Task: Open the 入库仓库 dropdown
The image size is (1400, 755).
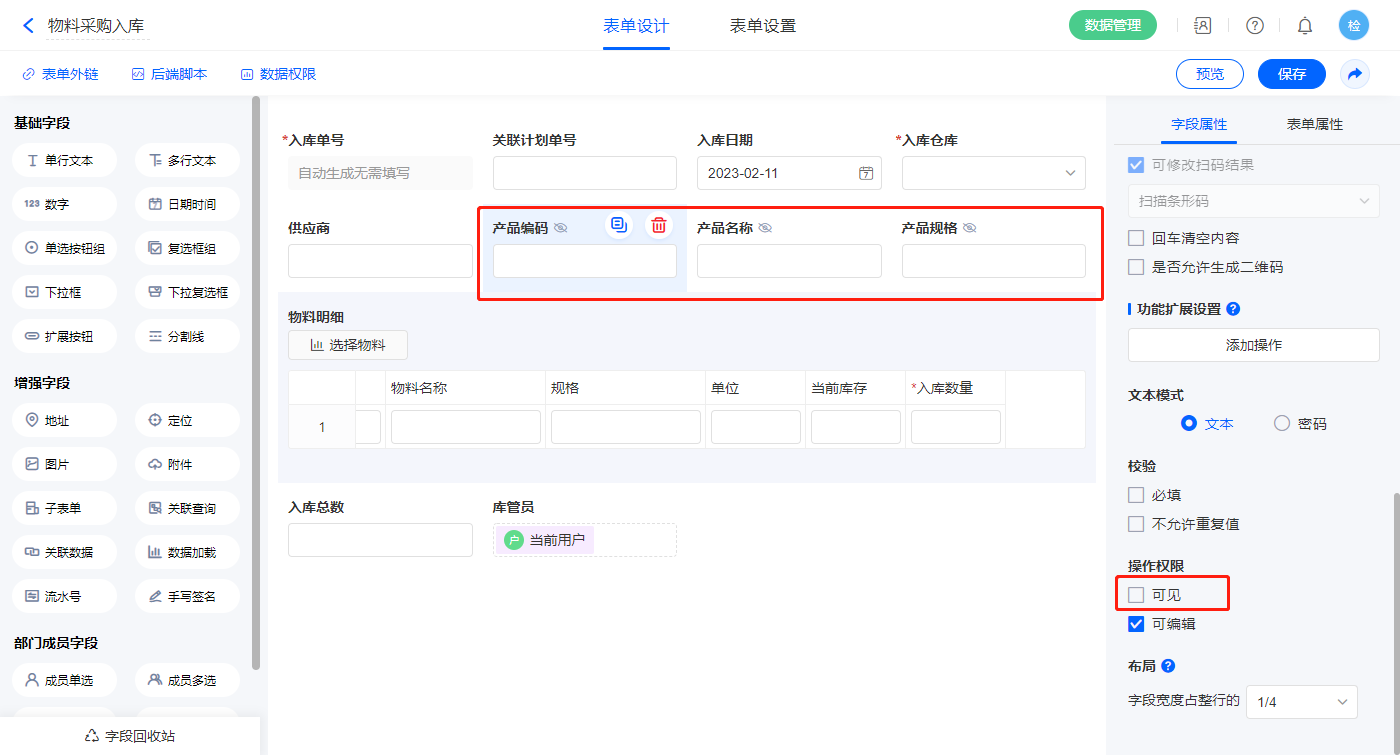Action: (993, 173)
